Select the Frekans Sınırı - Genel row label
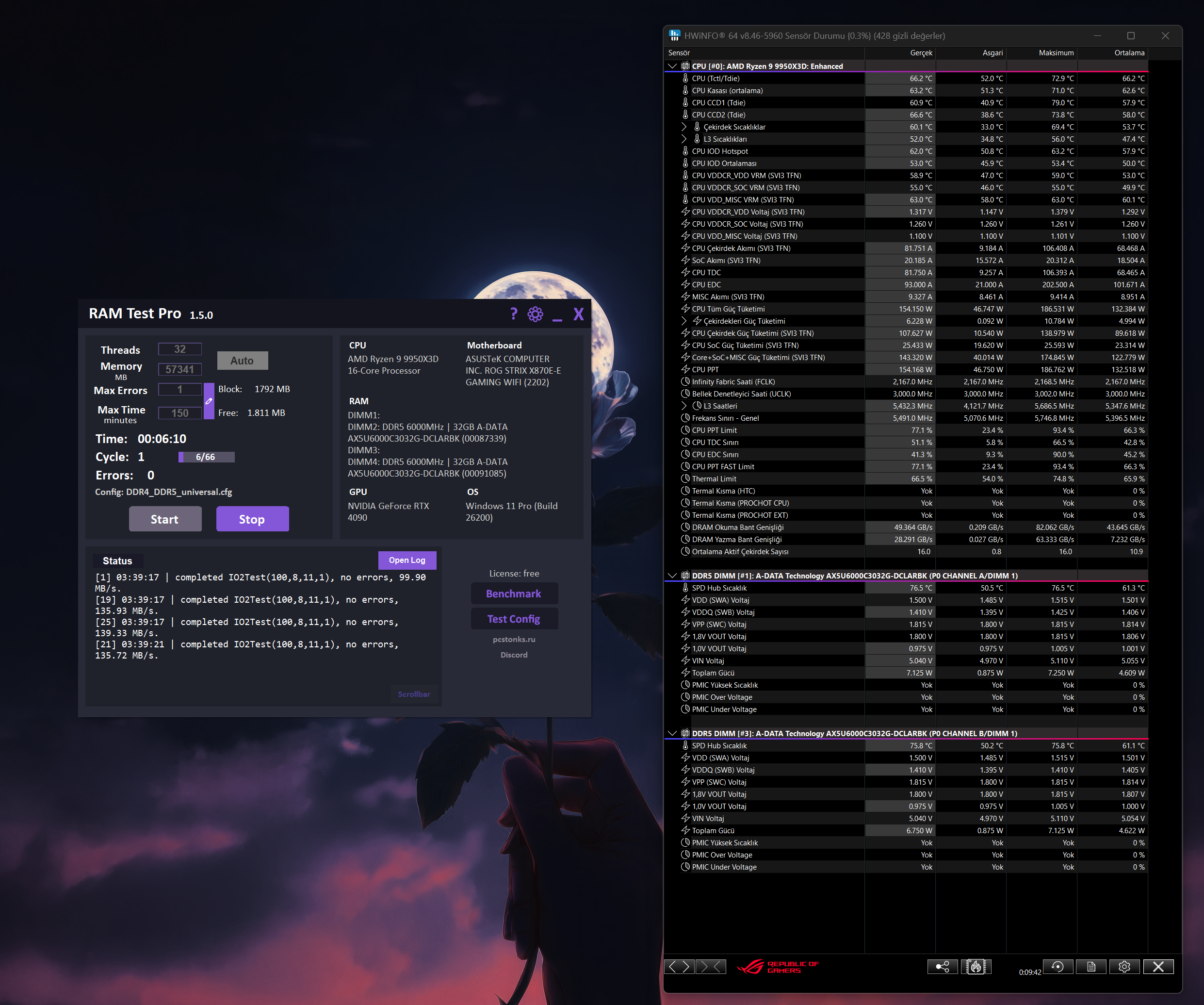 pos(725,418)
